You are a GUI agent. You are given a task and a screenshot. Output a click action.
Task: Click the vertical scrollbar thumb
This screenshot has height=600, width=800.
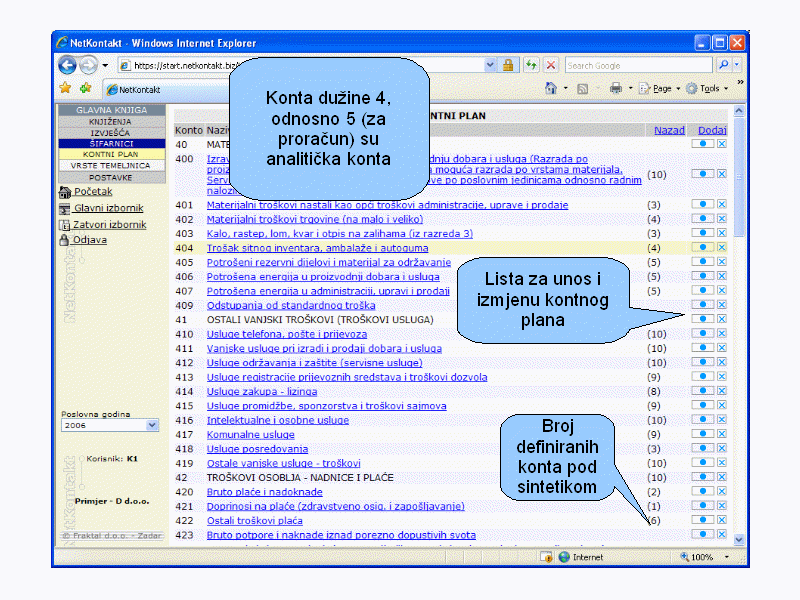(x=739, y=176)
